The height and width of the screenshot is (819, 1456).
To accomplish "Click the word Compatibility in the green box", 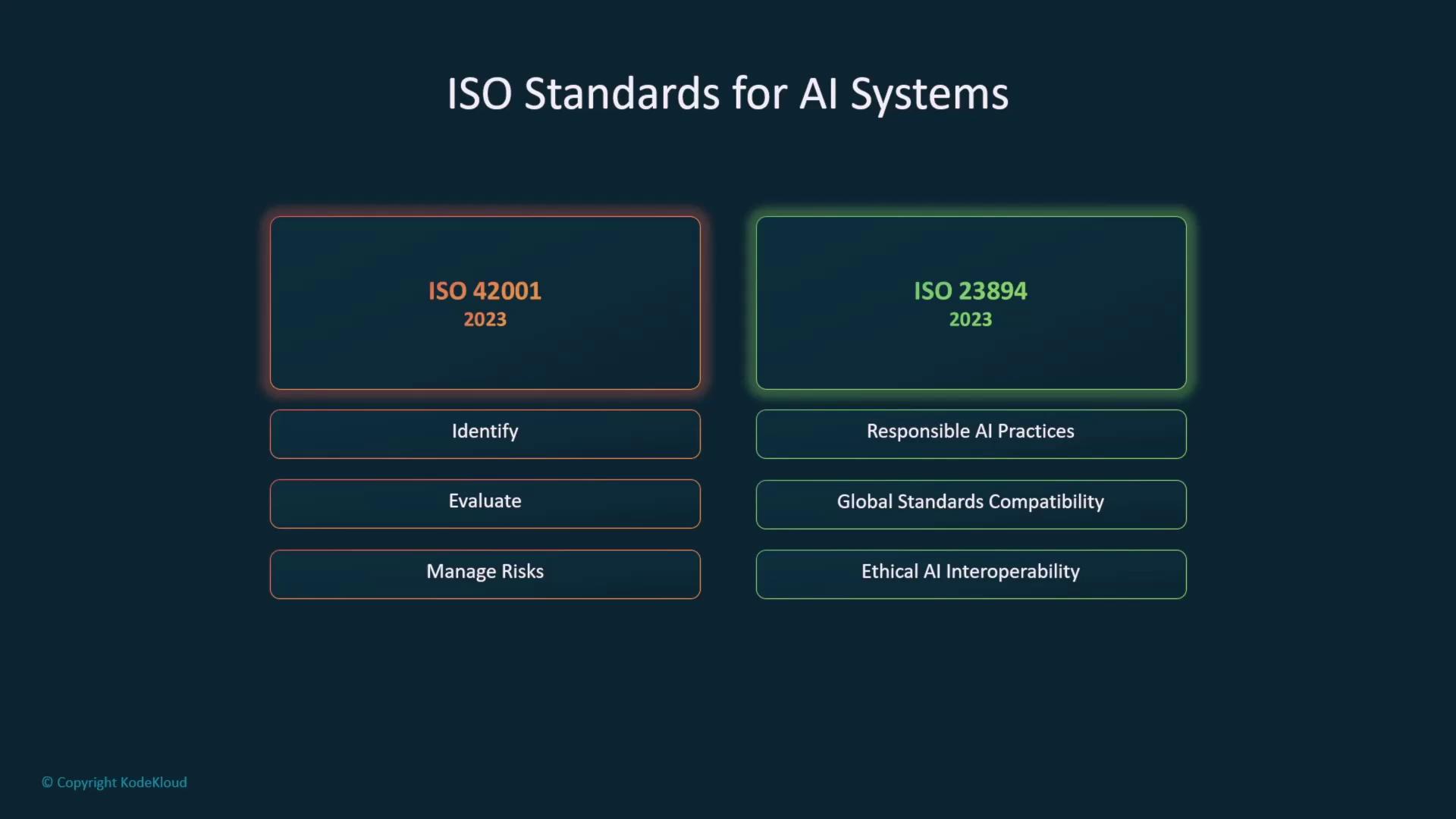I will coord(1046,502).
